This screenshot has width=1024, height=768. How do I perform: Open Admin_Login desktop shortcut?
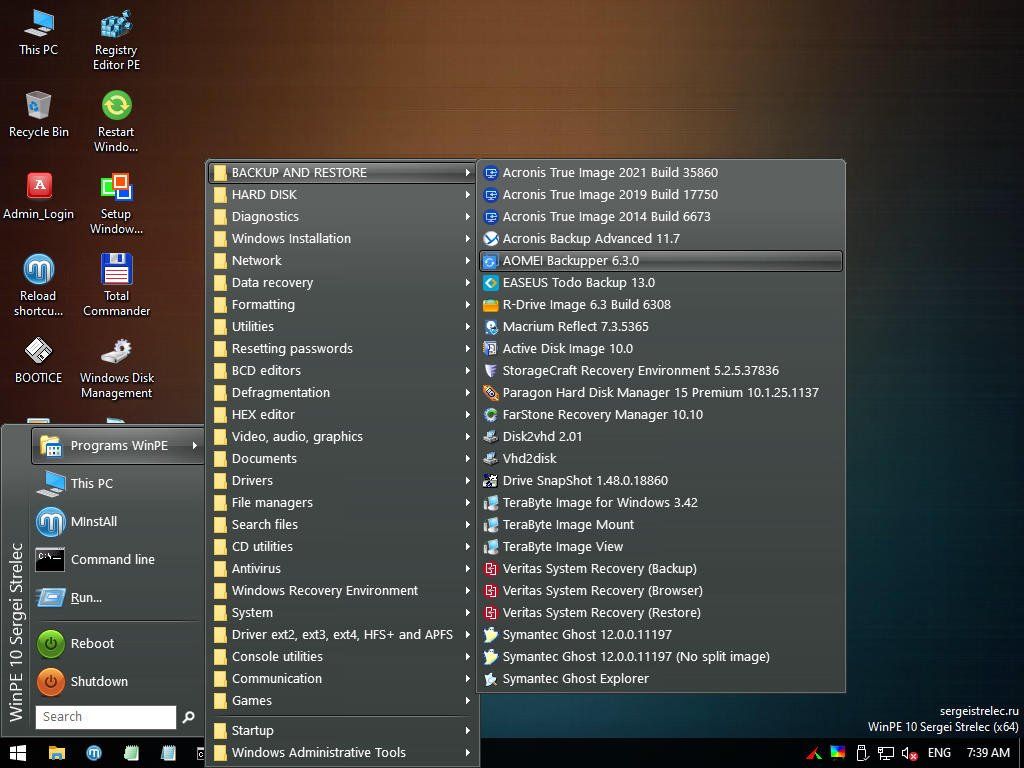tap(39, 197)
